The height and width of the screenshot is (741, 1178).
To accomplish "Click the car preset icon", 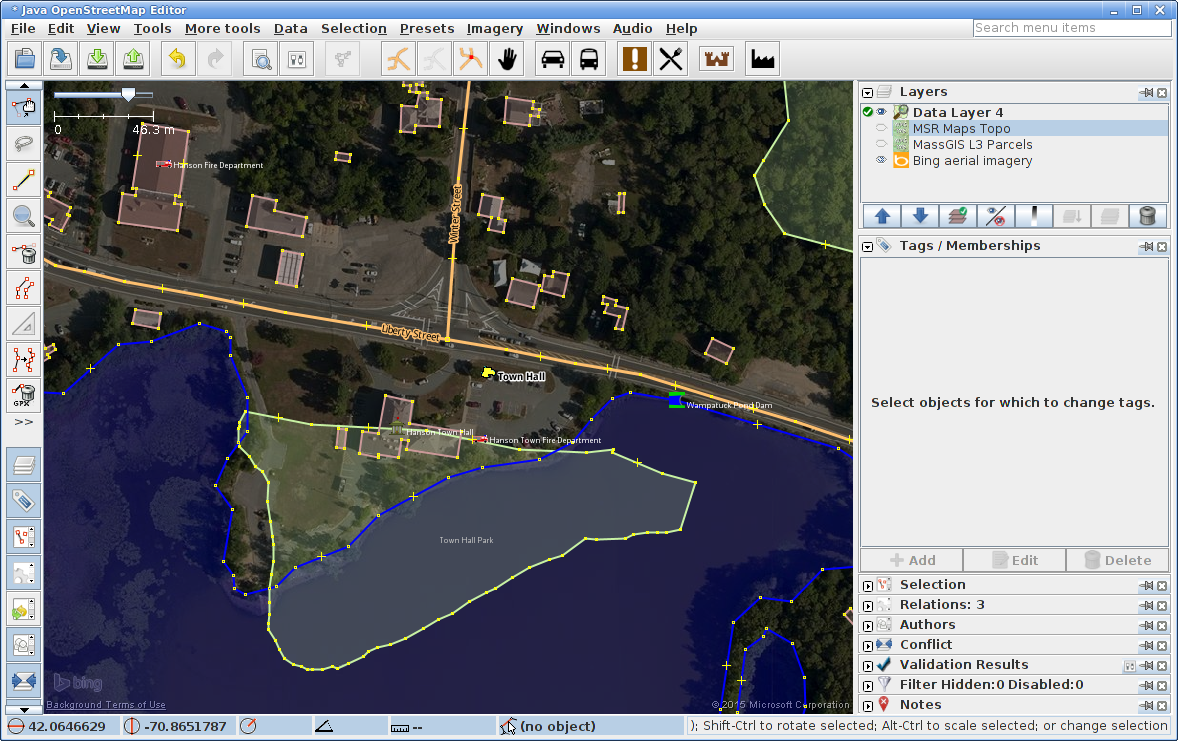I will tap(552, 60).
